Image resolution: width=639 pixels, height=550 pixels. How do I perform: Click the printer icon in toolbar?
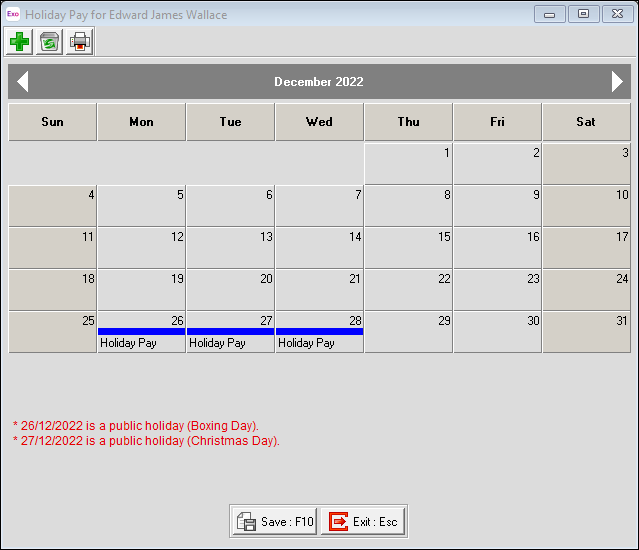pos(80,42)
